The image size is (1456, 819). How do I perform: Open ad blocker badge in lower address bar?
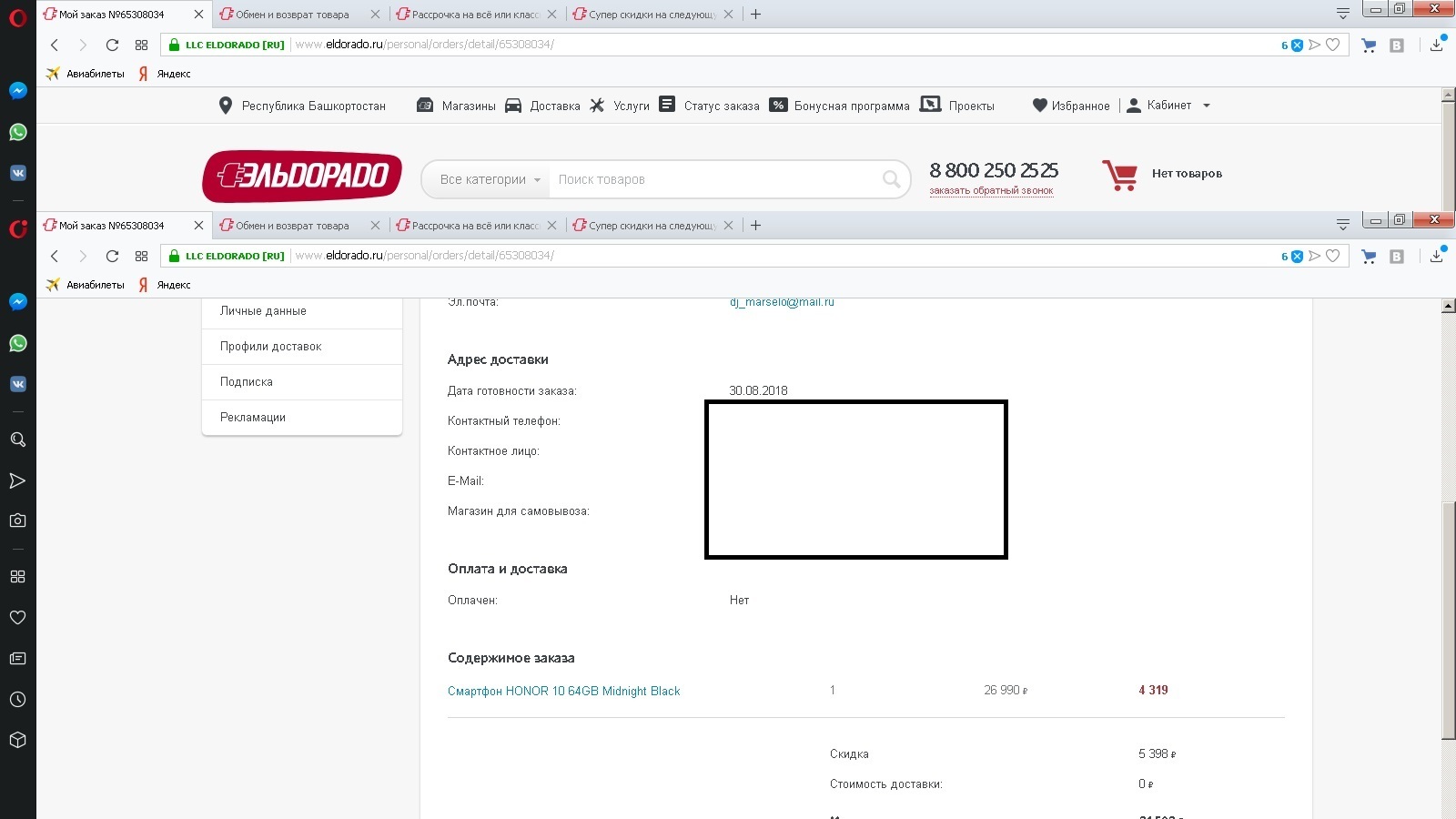click(x=1292, y=256)
